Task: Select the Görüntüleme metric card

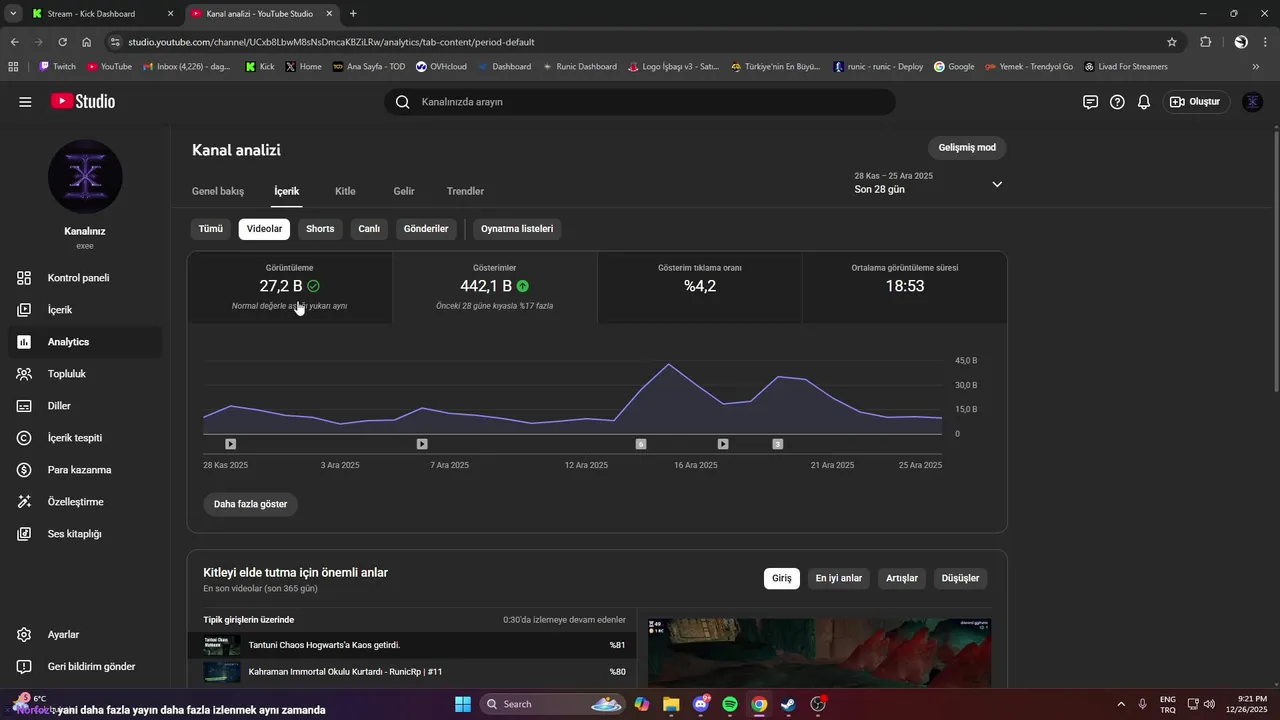Action: click(x=290, y=287)
